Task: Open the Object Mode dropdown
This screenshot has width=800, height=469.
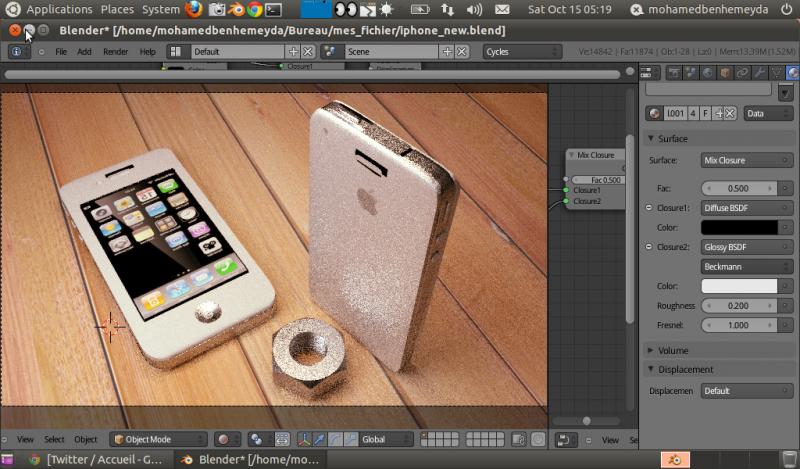Action: tap(158, 439)
